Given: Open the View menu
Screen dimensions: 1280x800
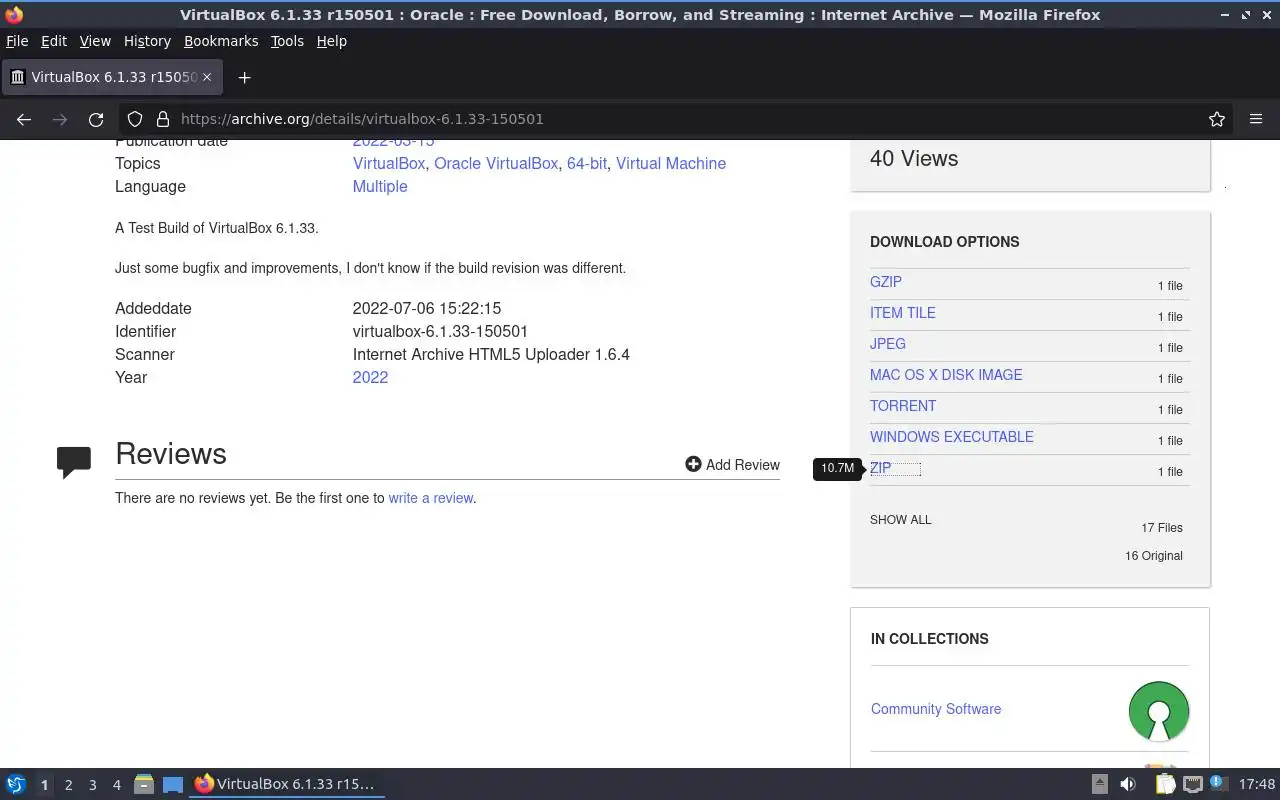Looking at the screenshot, I should pyautogui.click(x=95, y=41).
